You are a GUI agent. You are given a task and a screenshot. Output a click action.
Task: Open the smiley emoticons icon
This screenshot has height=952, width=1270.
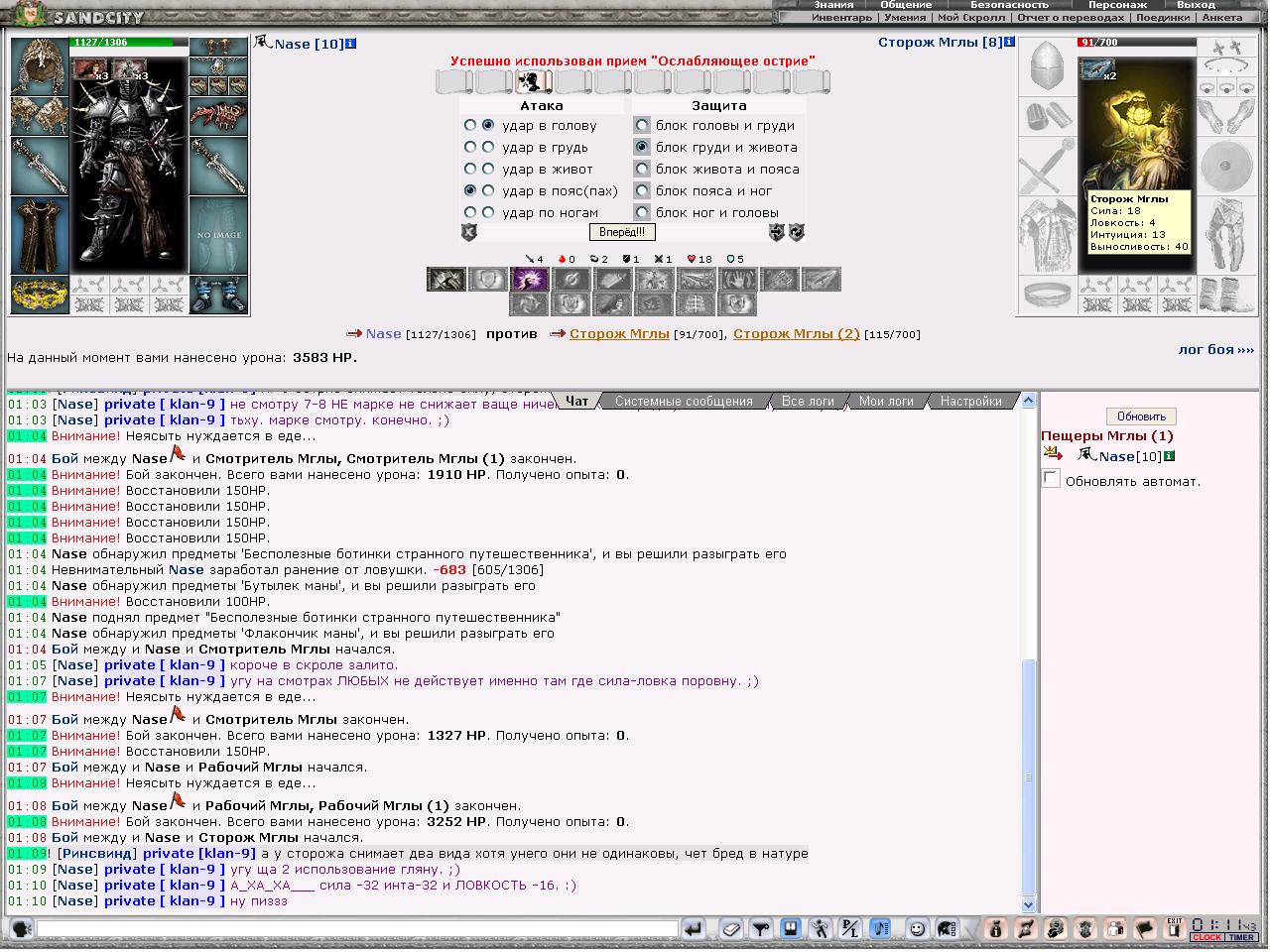[x=919, y=929]
